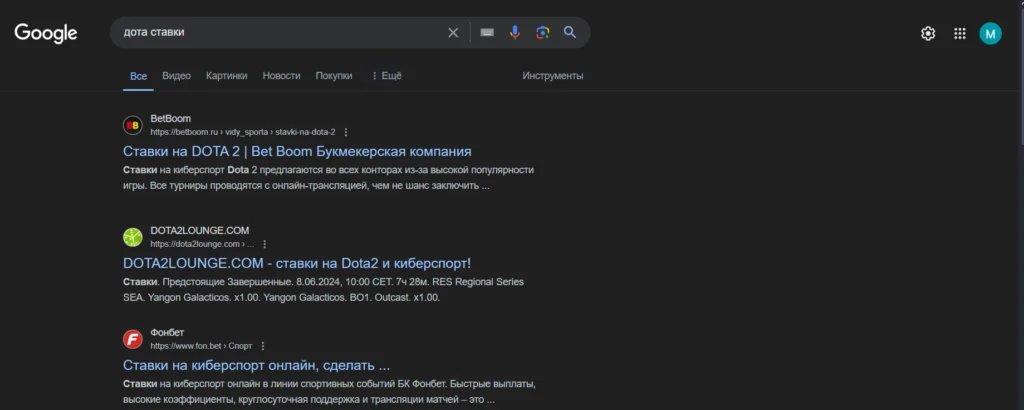Click the DOTA2LOUNGE.COM site name
Image resolution: width=1024 pixels, height=410 pixels.
pos(200,230)
